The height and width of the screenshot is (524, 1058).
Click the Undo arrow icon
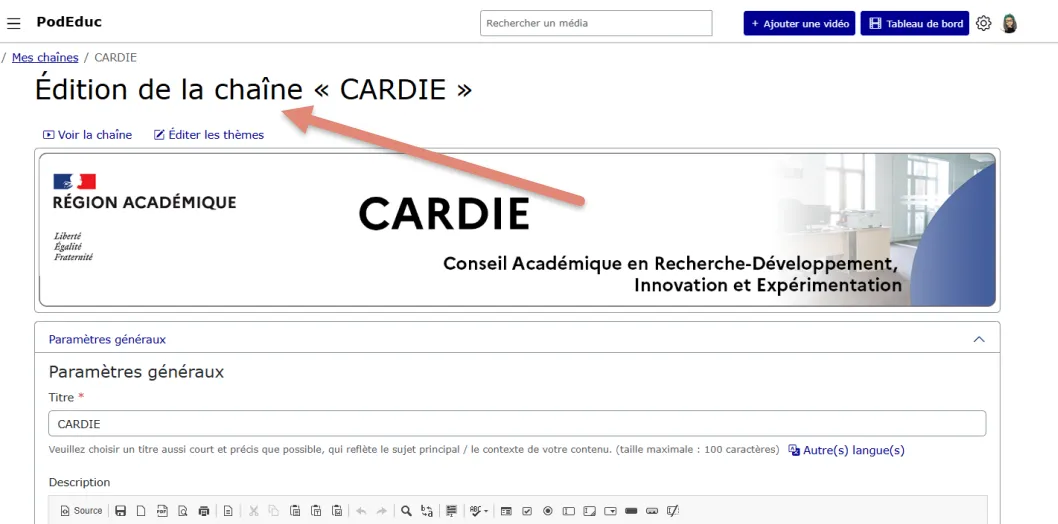click(x=361, y=511)
